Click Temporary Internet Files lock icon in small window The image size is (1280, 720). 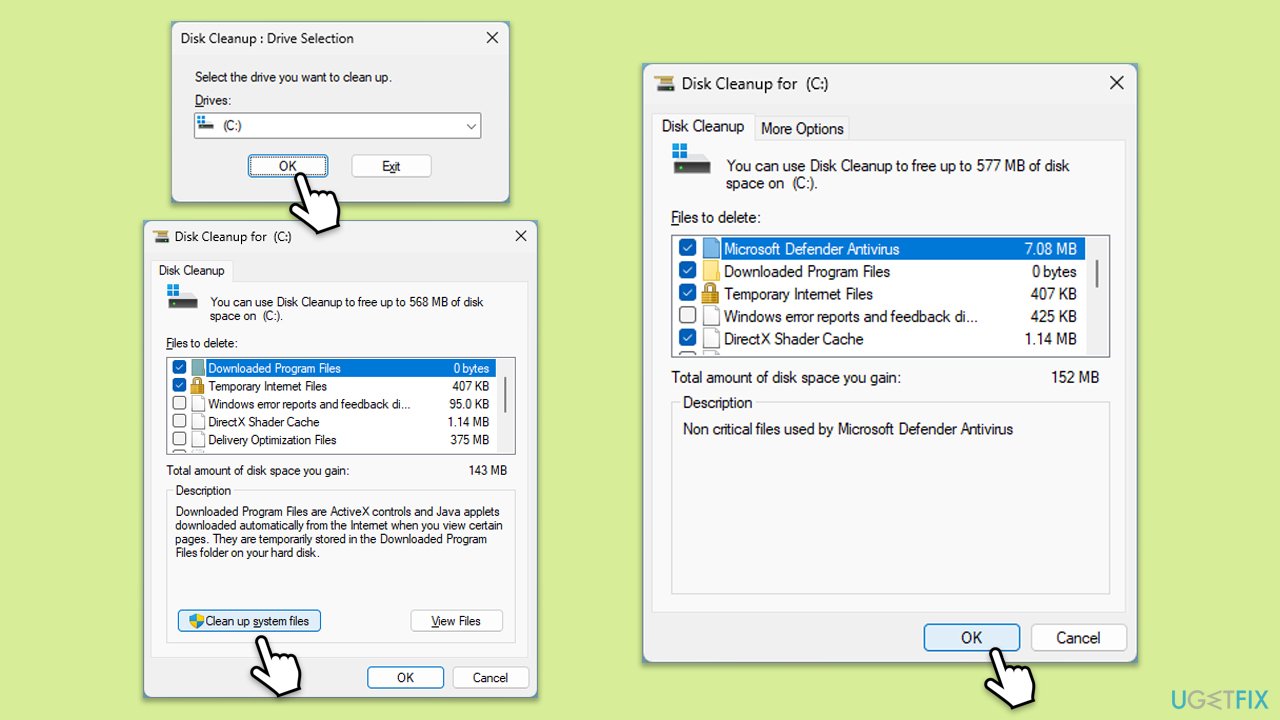[198, 386]
